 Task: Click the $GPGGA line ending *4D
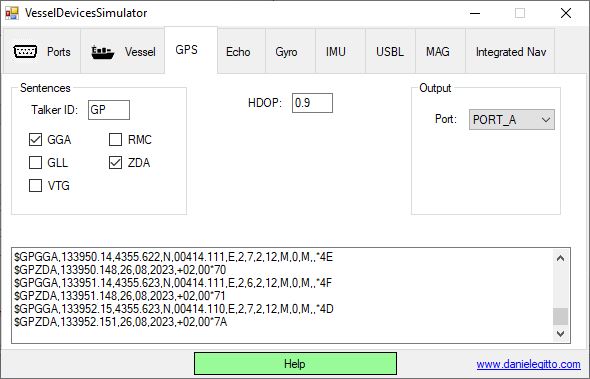[x=174, y=309]
